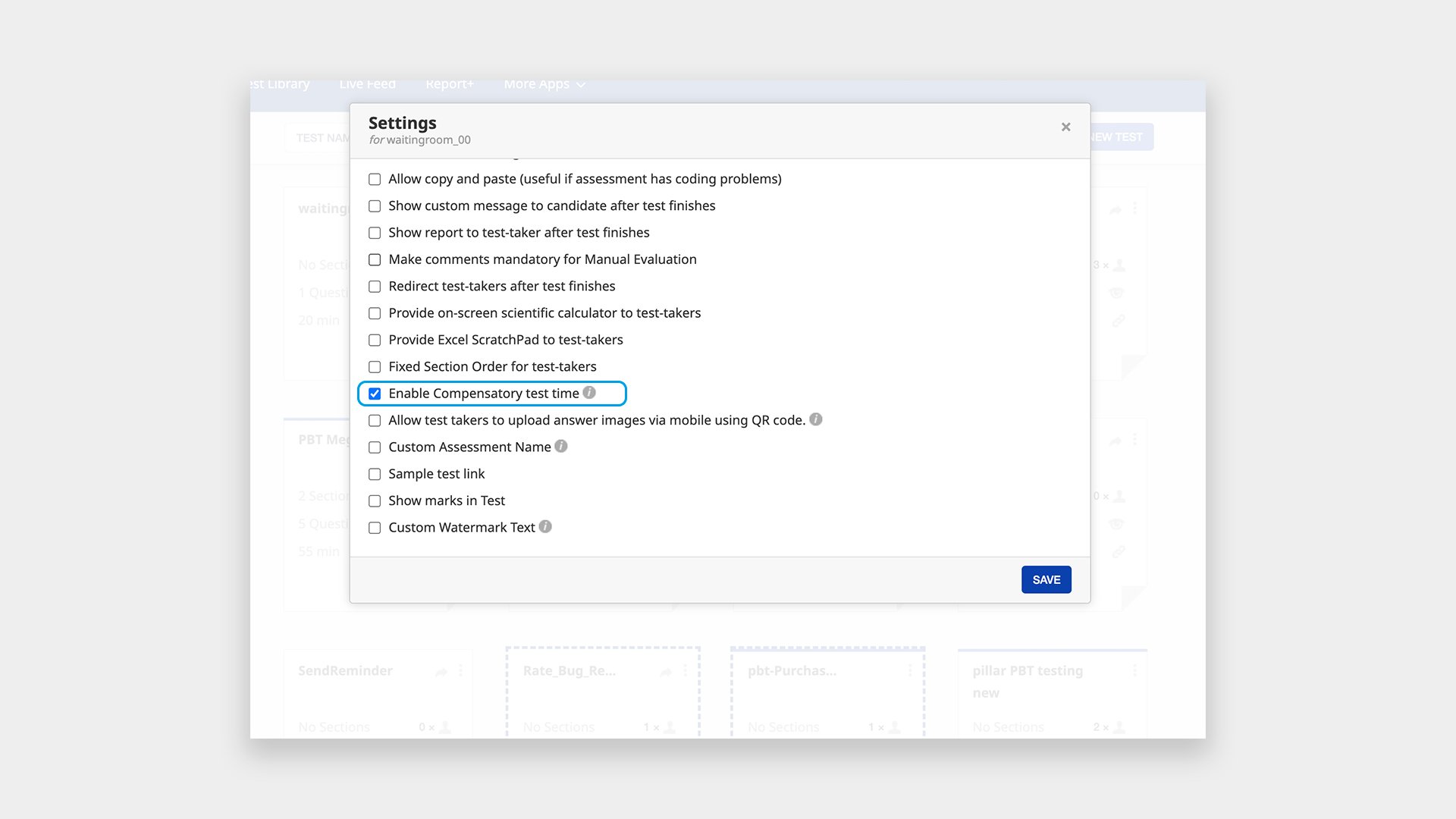
Task: Click info icon beside Compensatory test time
Action: pos(589,393)
